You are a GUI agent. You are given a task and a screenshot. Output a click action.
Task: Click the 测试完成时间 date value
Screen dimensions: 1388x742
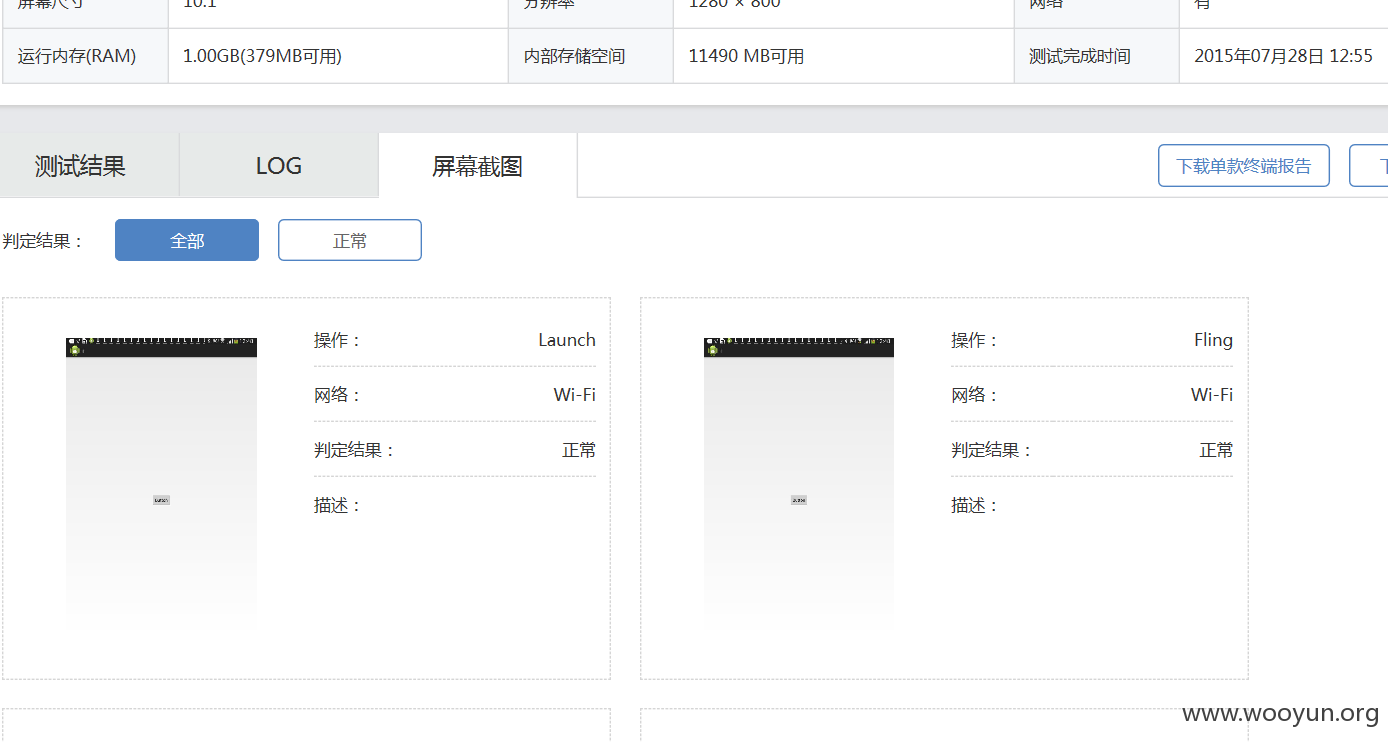coord(1283,56)
